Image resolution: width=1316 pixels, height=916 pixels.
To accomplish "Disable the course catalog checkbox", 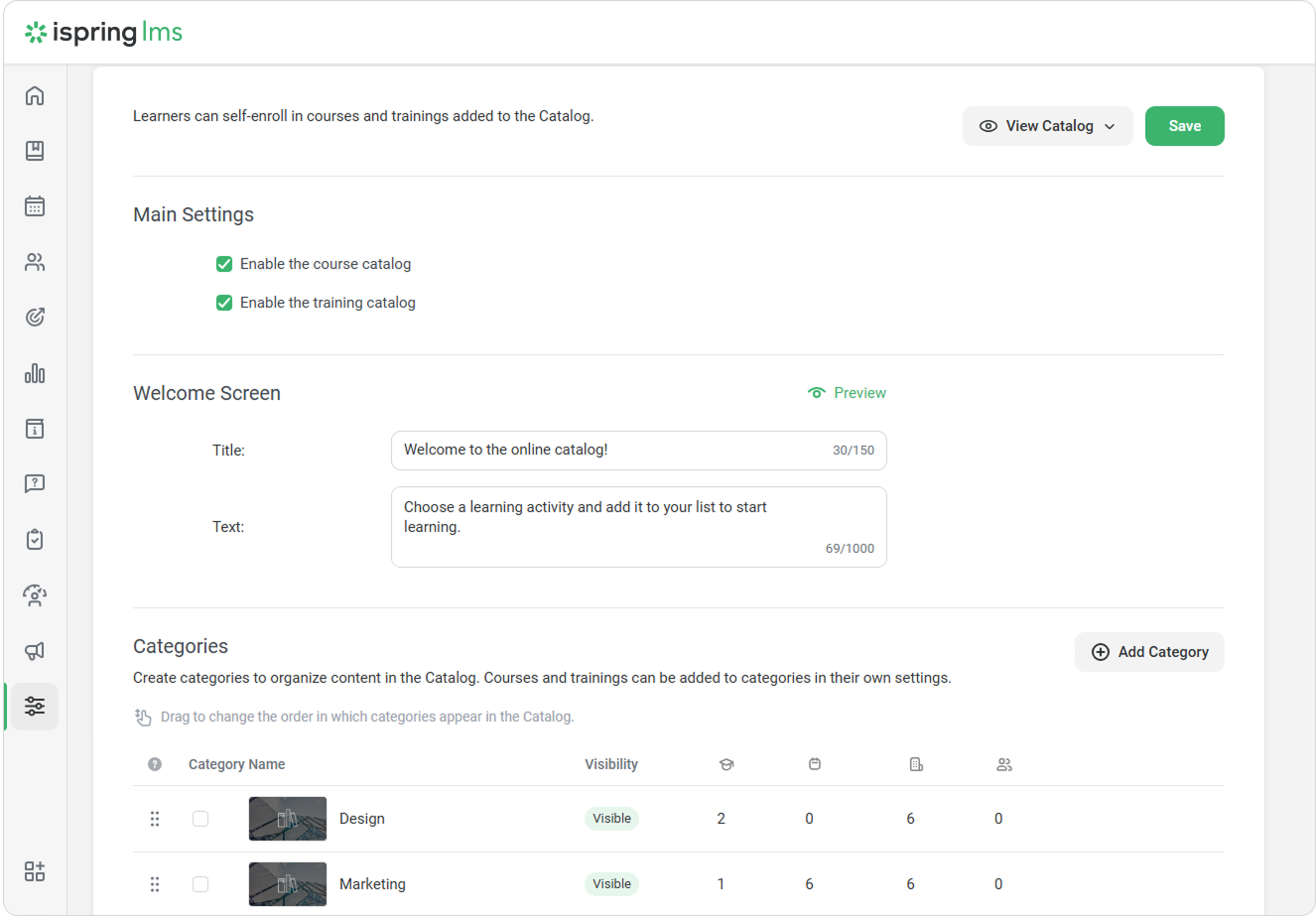I will (224, 264).
